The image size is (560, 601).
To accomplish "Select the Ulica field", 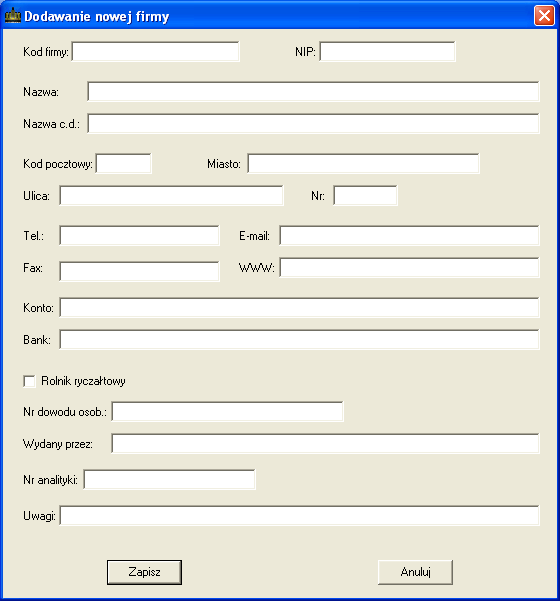I will [171, 195].
